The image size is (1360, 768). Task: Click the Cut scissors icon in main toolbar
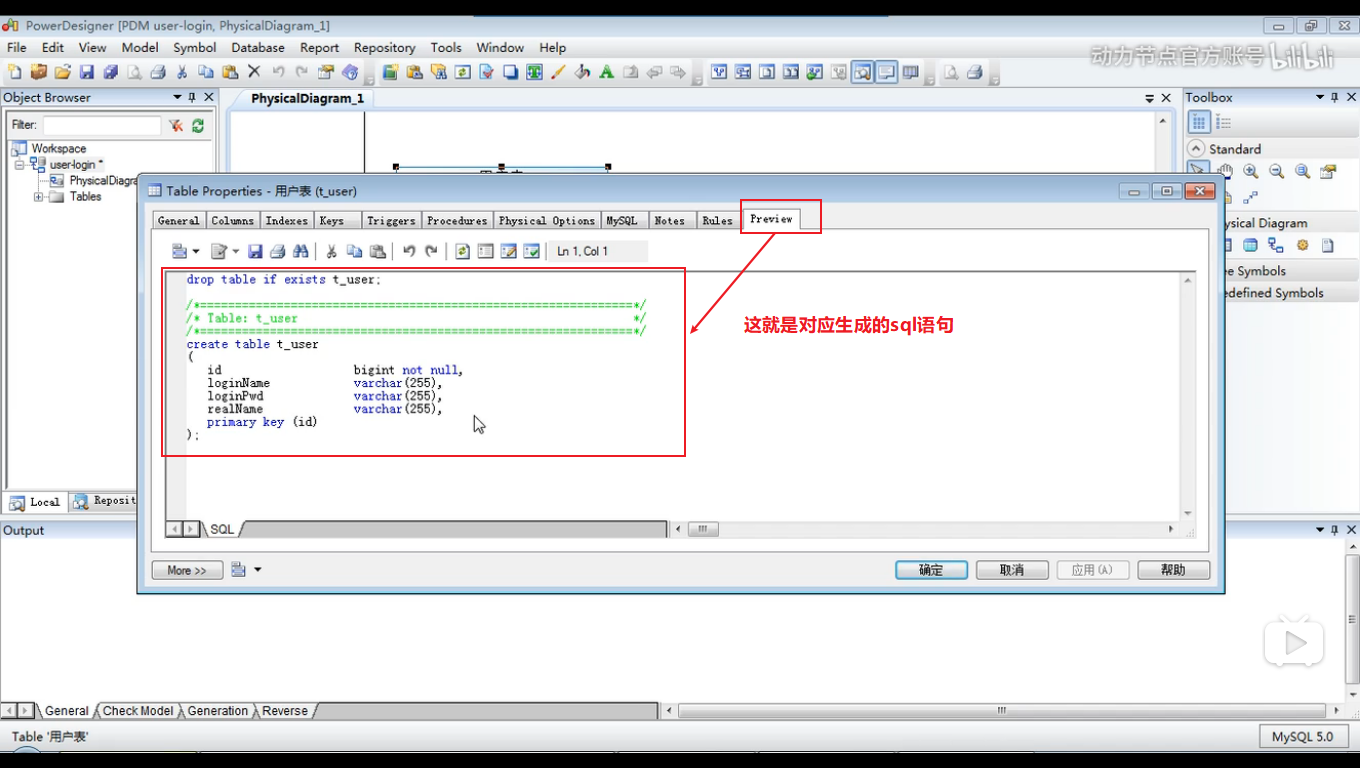point(182,72)
